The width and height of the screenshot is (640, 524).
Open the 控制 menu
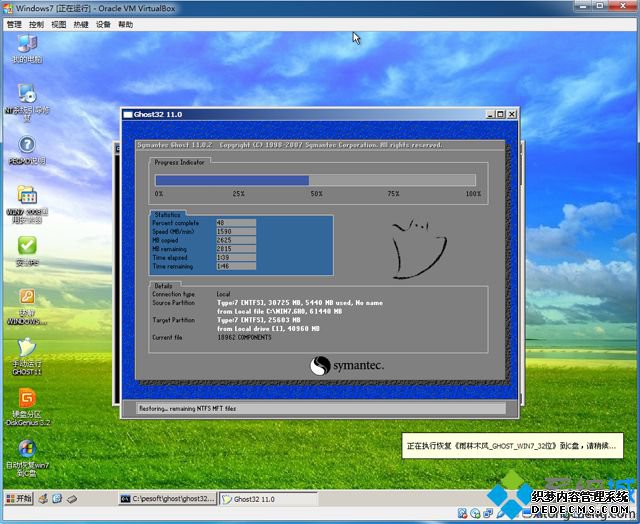pos(36,24)
